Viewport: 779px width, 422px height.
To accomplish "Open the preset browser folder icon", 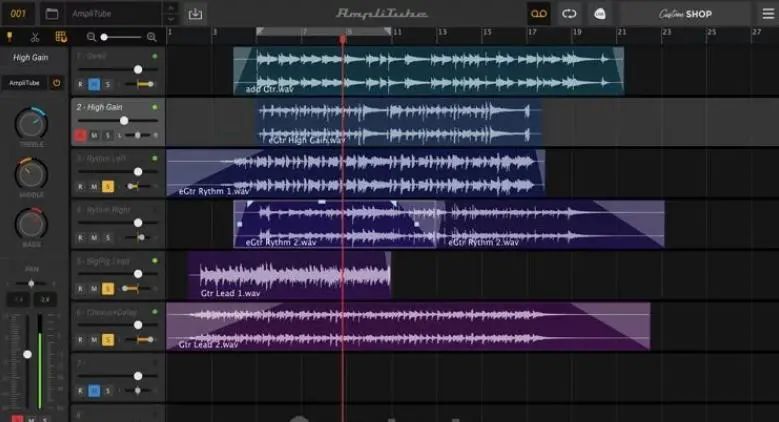I will click(x=52, y=14).
